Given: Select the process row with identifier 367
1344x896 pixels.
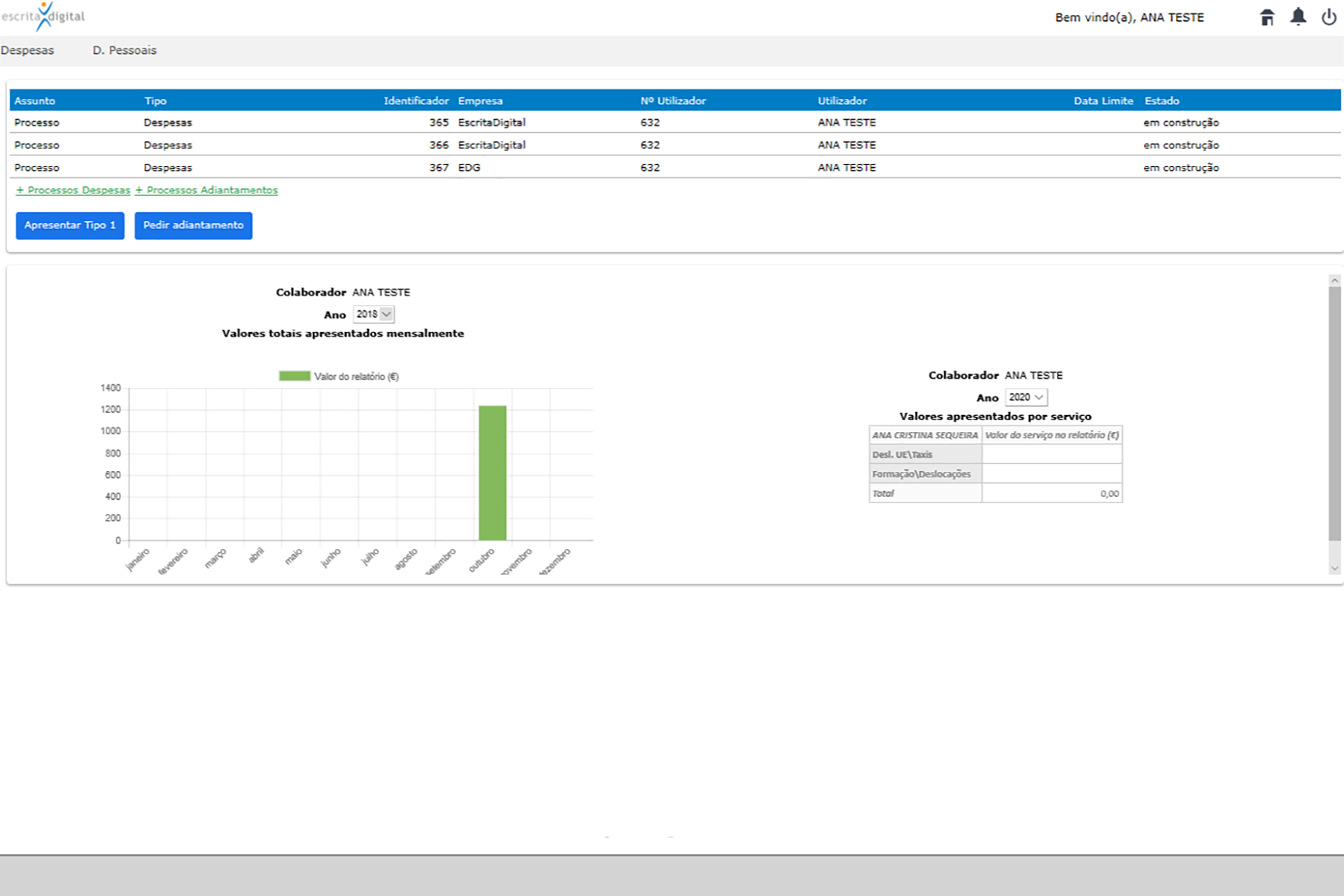Looking at the screenshot, I should click(675, 167).
